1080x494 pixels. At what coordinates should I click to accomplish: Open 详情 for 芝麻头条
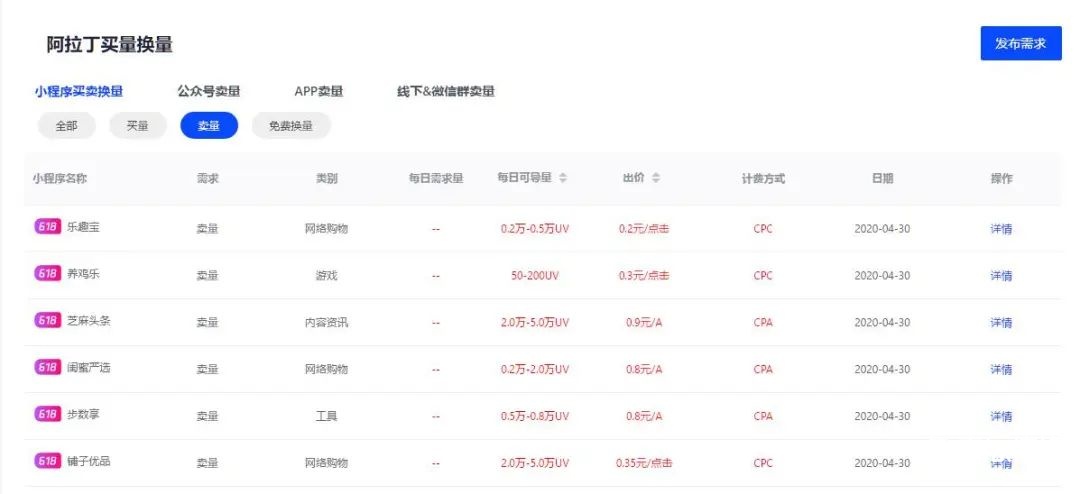1001,322
